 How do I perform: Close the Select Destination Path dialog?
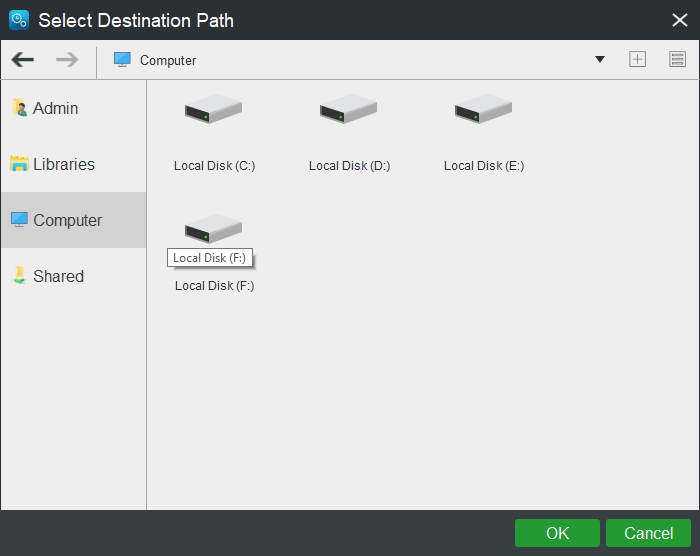click(x=679, y=20)
